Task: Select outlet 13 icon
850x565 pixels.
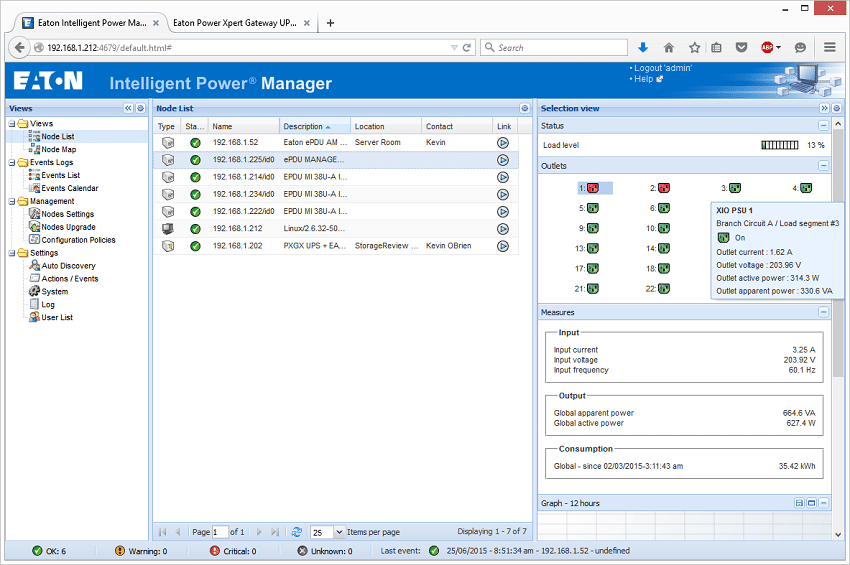Action: pos(593,248)
